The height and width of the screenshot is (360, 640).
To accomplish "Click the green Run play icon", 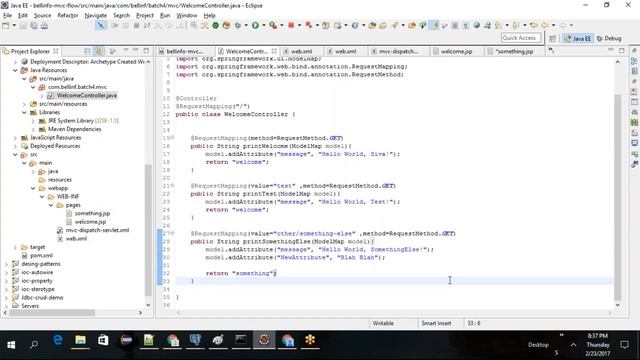I will click(x=255, y=26).
